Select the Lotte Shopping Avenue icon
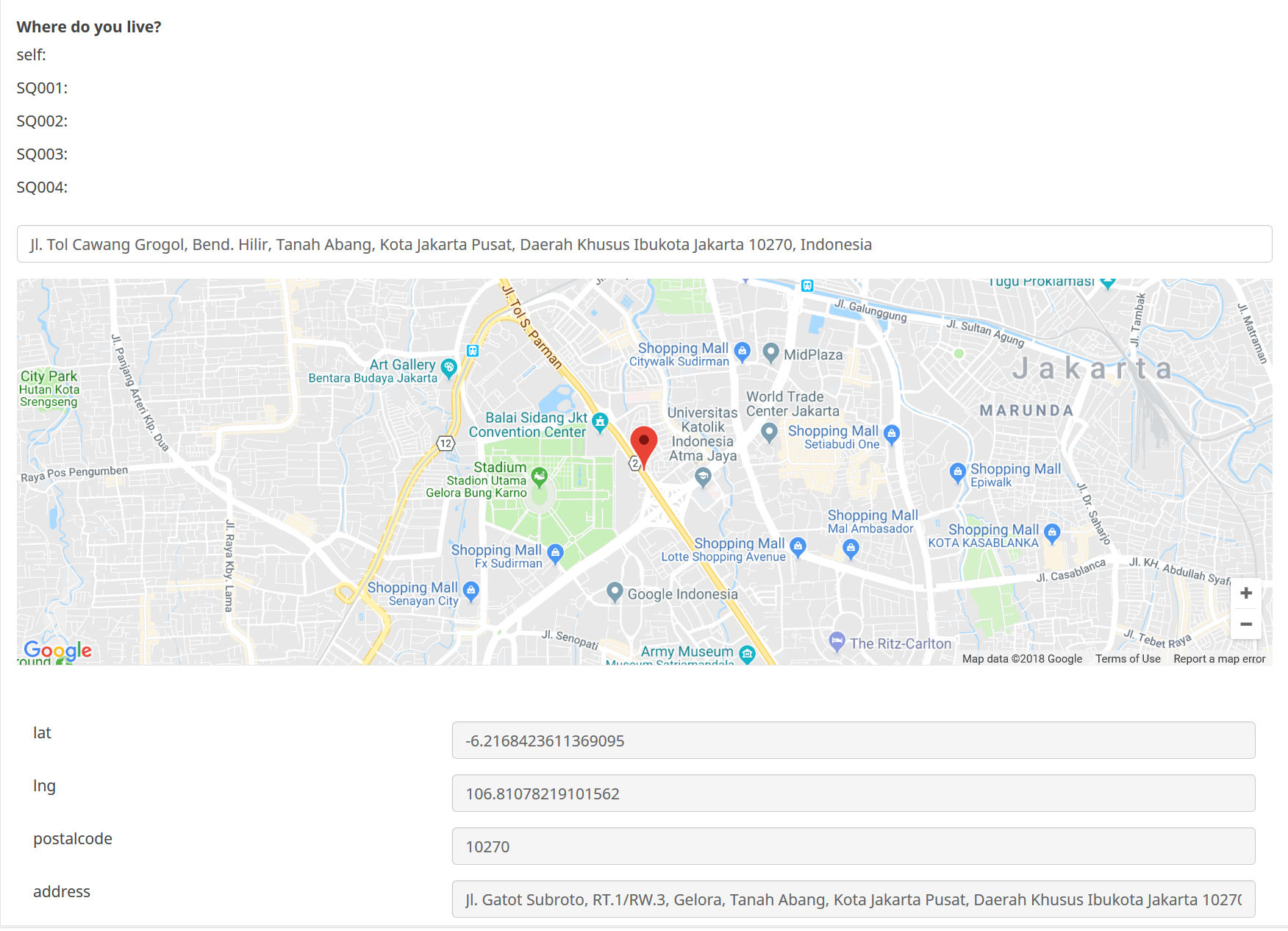The width and height of the screenshot is (1288, 931). (x=798, y=546)
